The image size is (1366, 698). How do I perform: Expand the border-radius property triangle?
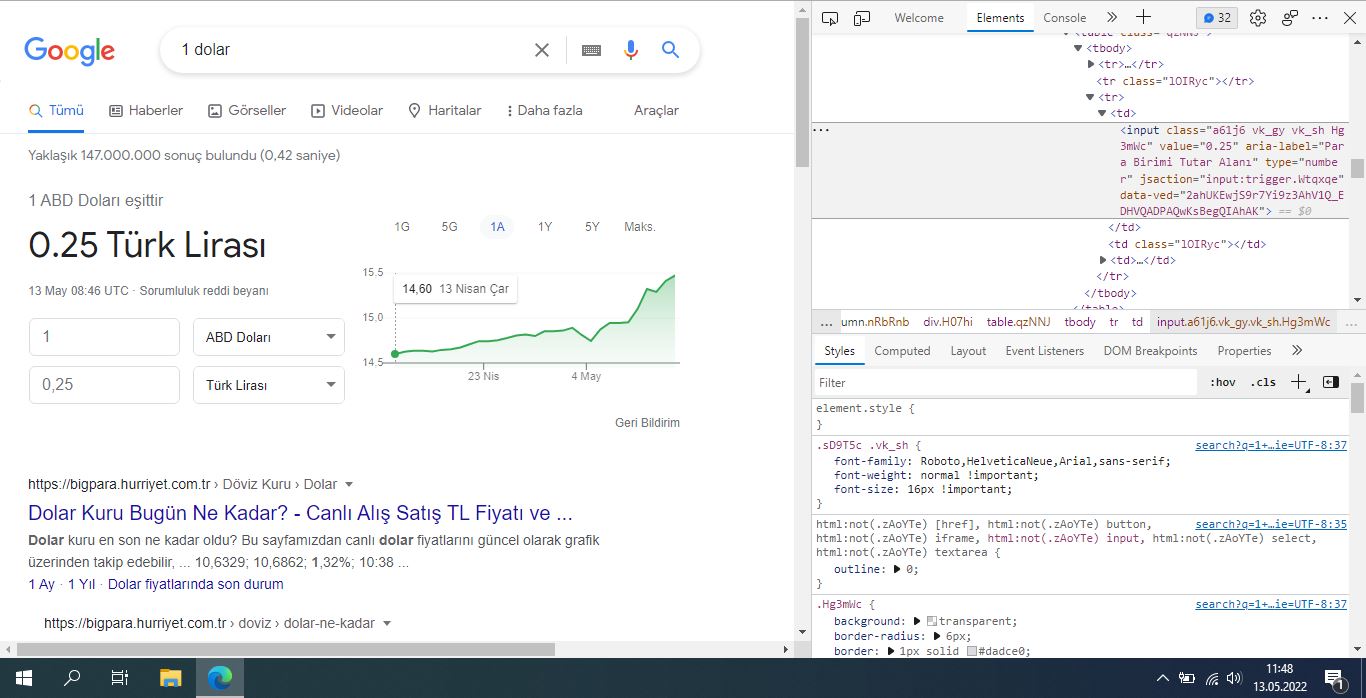click(x=937, y=636)
